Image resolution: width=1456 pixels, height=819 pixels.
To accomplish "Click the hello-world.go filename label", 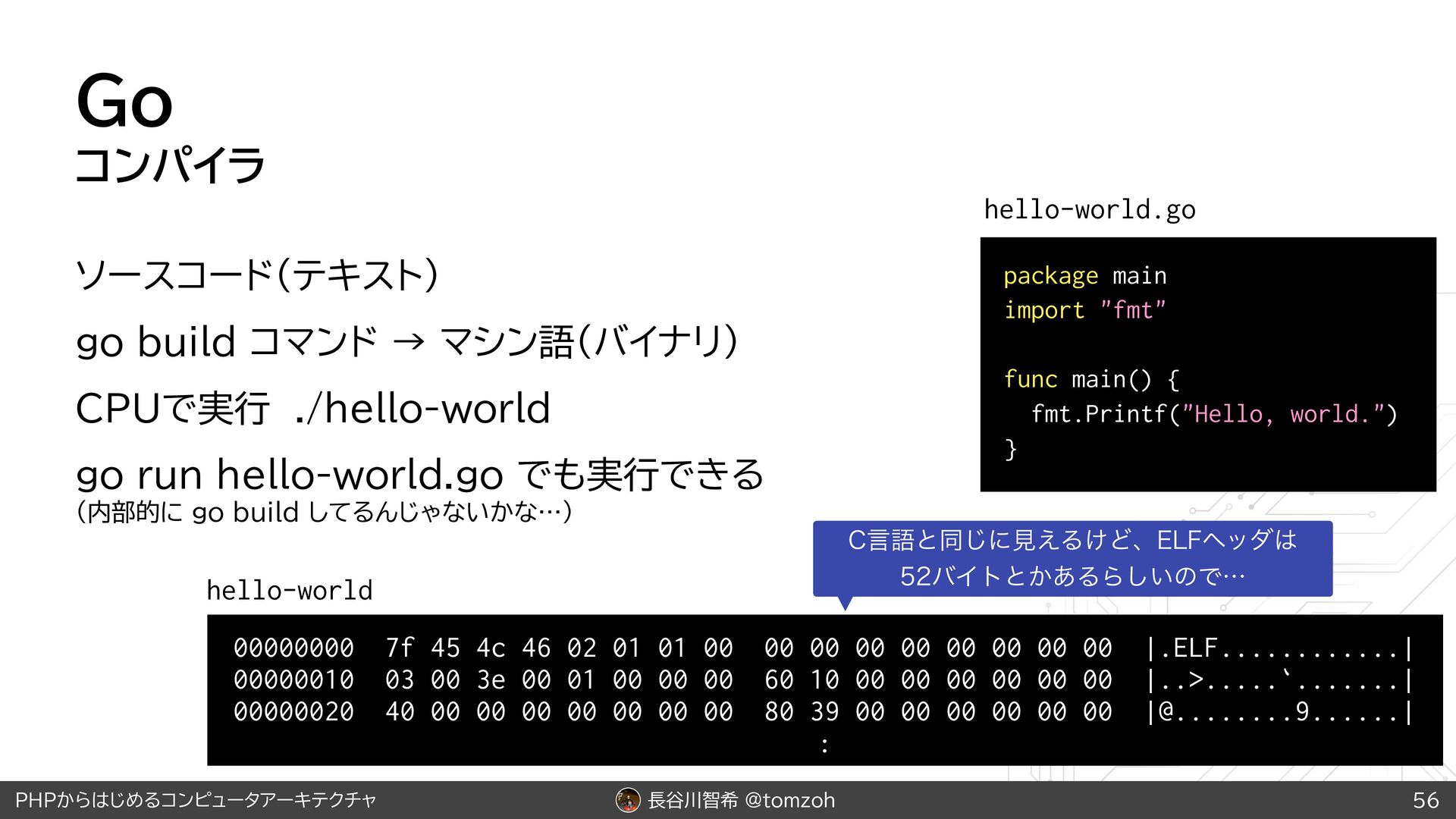I will 1089,209.
